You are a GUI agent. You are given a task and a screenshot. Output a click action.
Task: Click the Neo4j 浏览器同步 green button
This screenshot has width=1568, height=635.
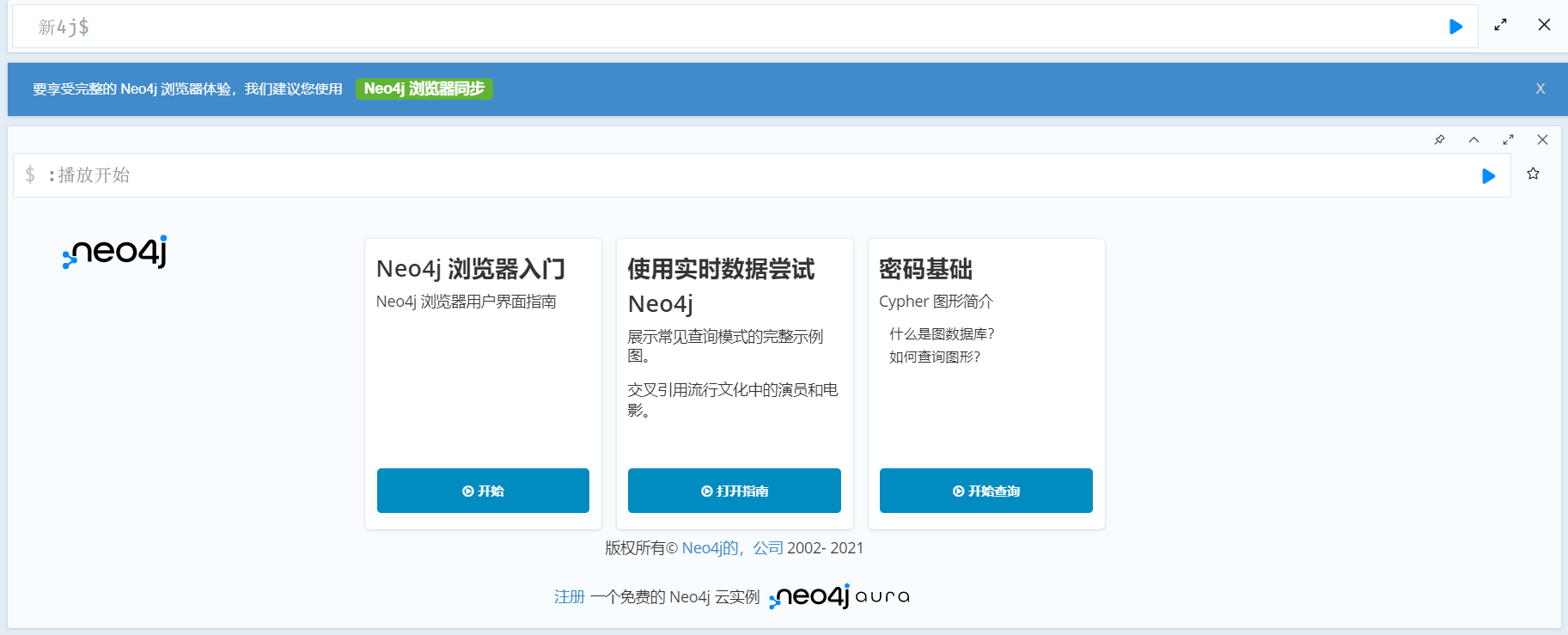tap(424, 89)
